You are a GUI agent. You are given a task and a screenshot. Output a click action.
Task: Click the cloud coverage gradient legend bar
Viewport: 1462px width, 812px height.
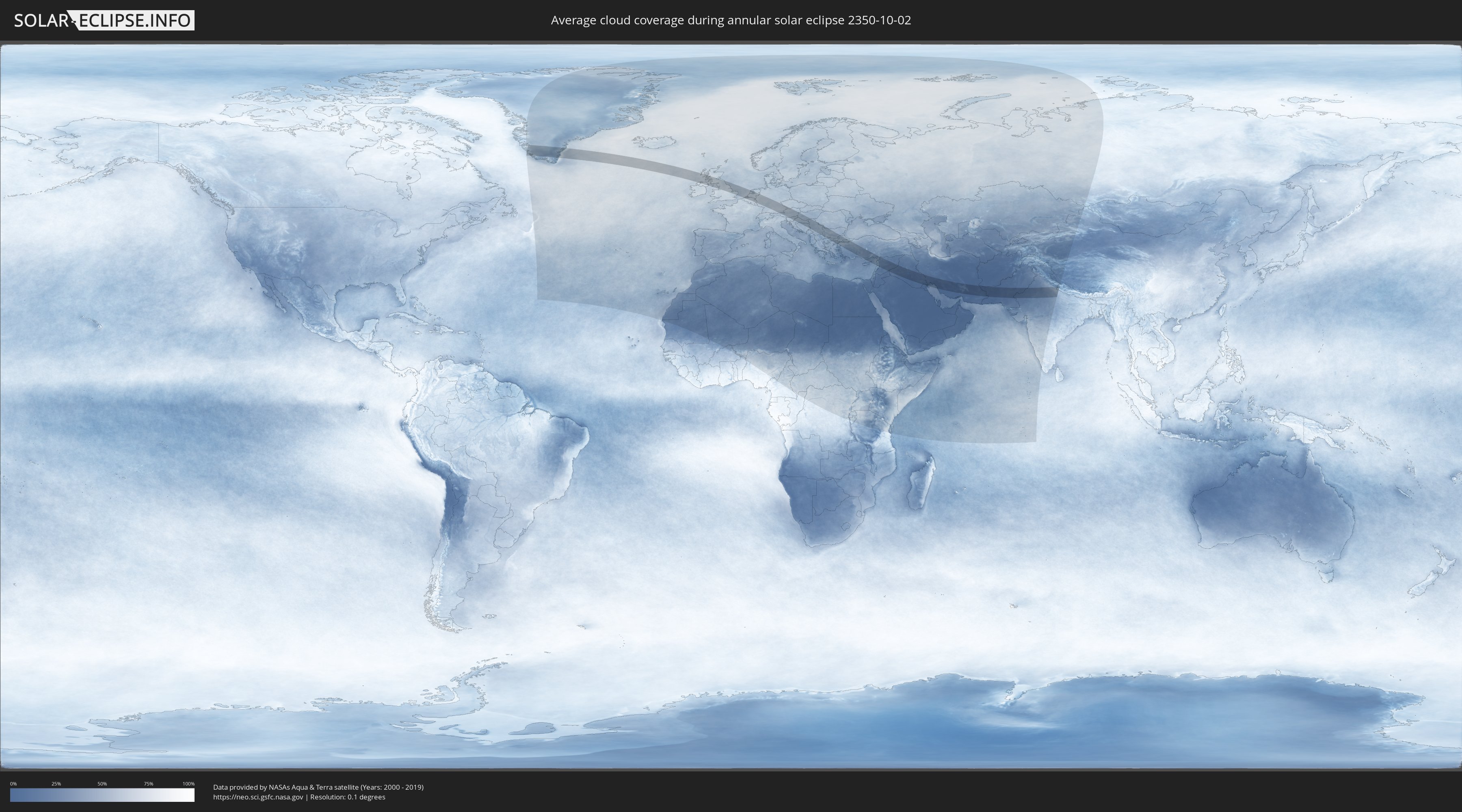(102, 795)
